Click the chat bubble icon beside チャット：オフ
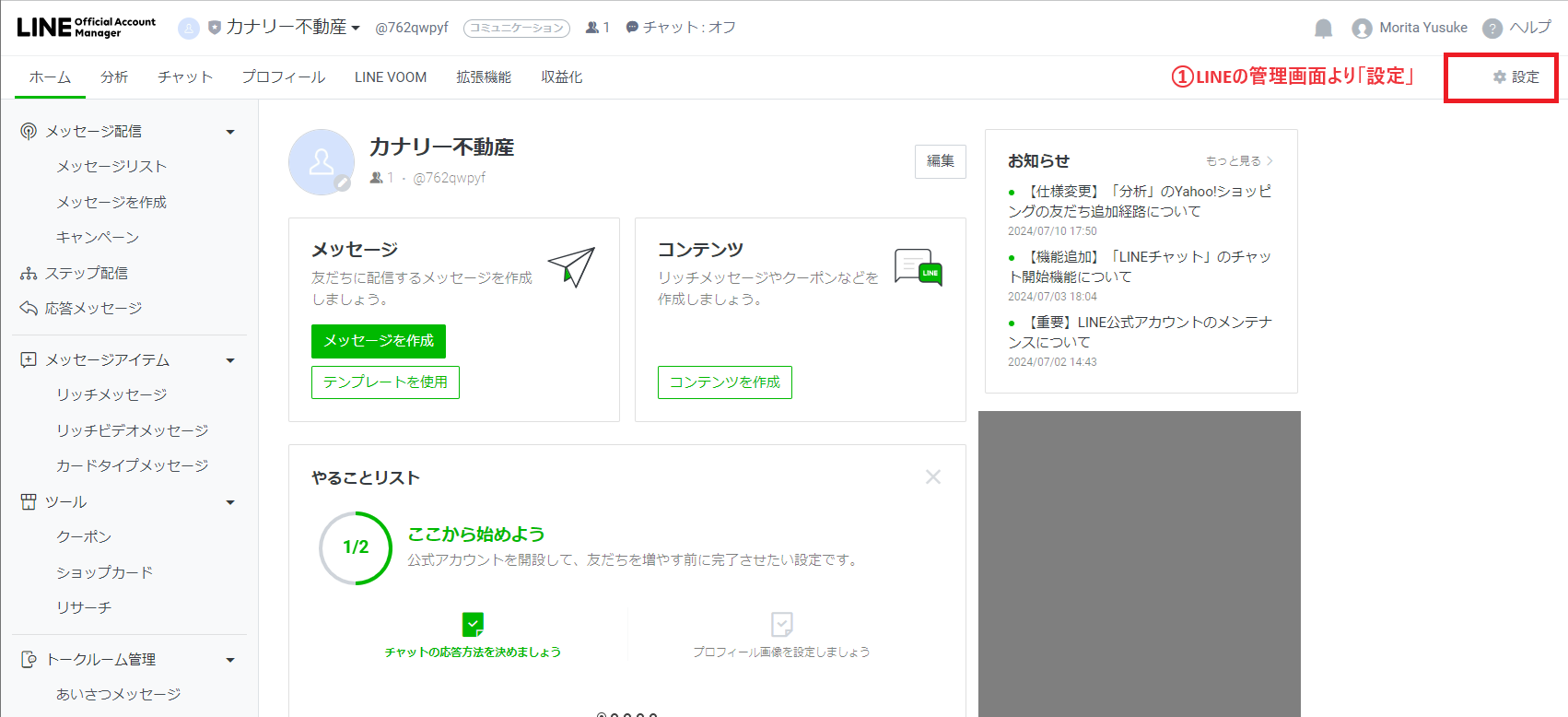The image size is (1568, 717). (632, 28)
